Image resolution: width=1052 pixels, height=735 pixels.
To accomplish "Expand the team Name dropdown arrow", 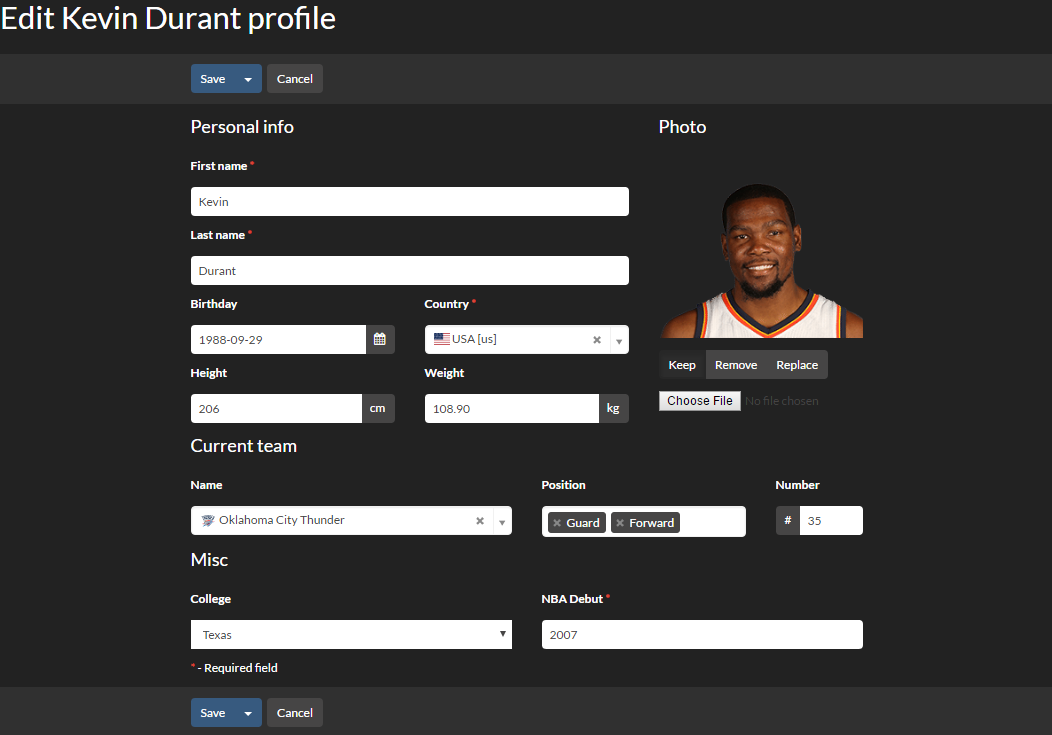I will (502, 522).
